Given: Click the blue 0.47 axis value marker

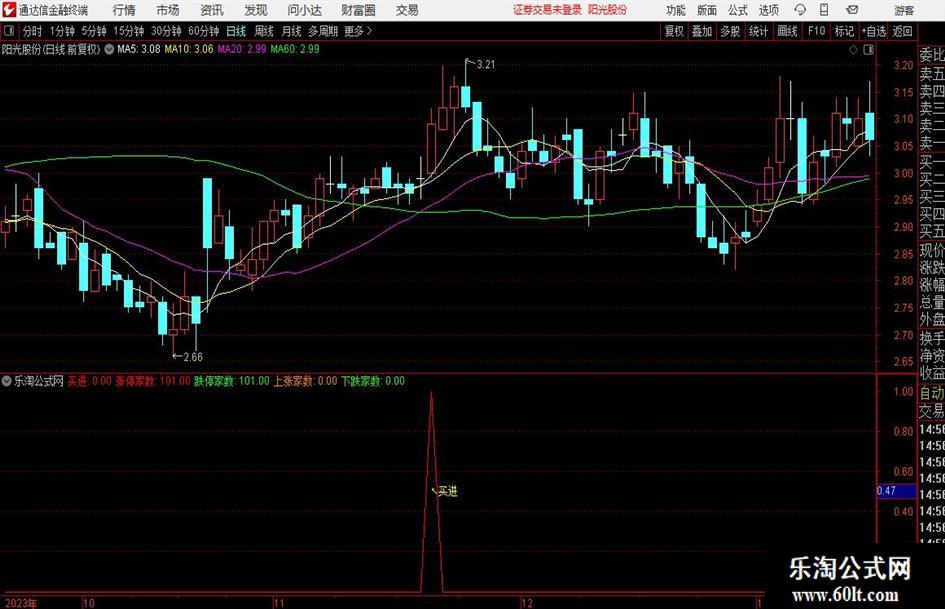Looking at the screenshot, I should pyautogui.click(x=896, y=491).
